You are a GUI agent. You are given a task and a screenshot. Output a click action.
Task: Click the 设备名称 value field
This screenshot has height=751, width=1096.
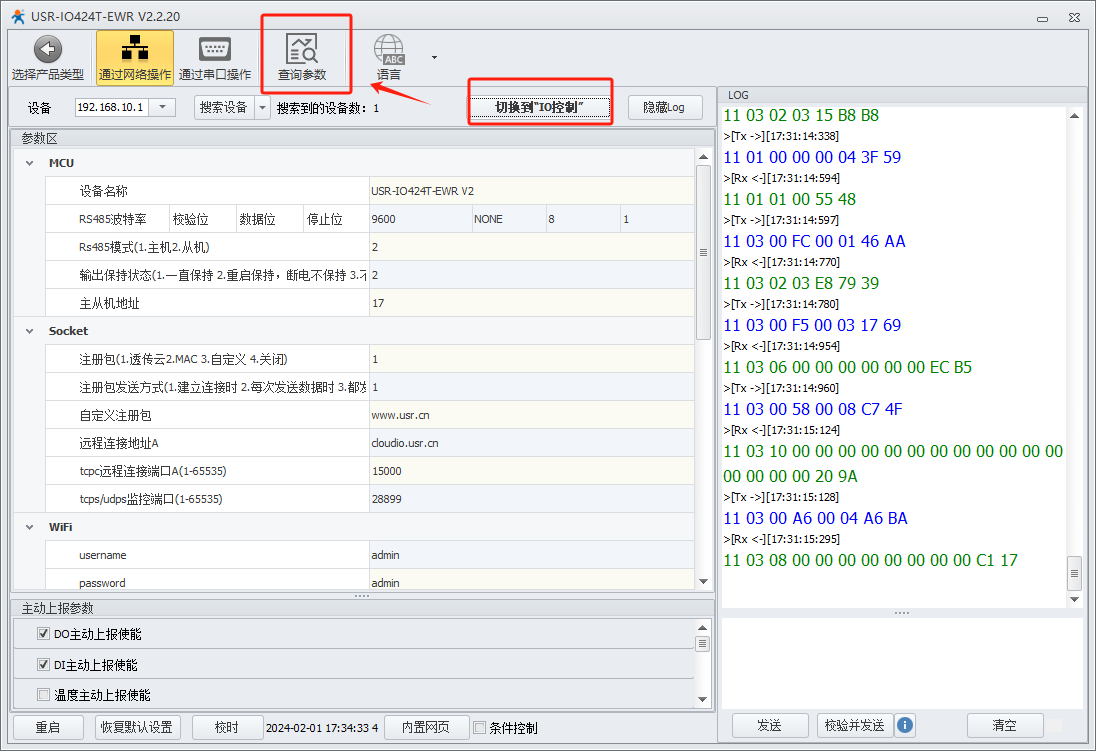530,191
